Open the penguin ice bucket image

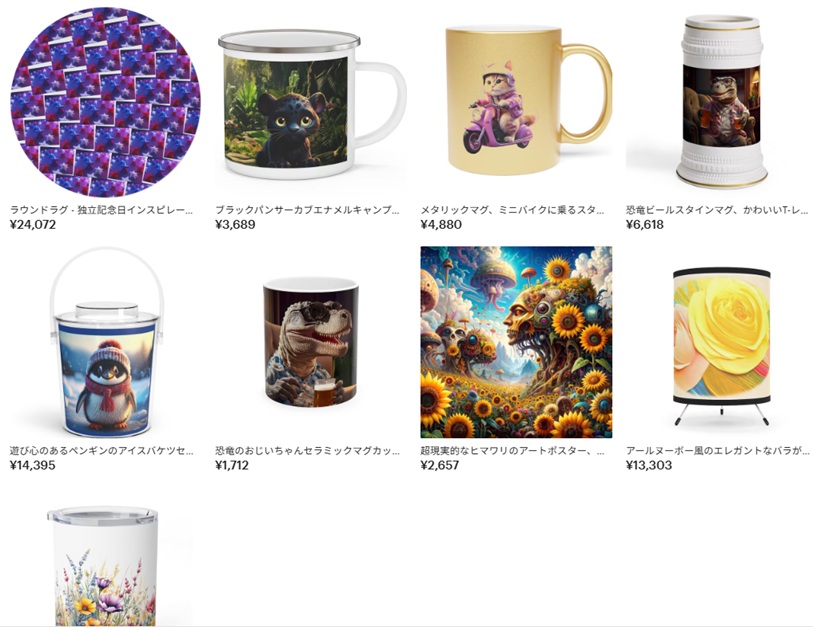pos(105,342)
